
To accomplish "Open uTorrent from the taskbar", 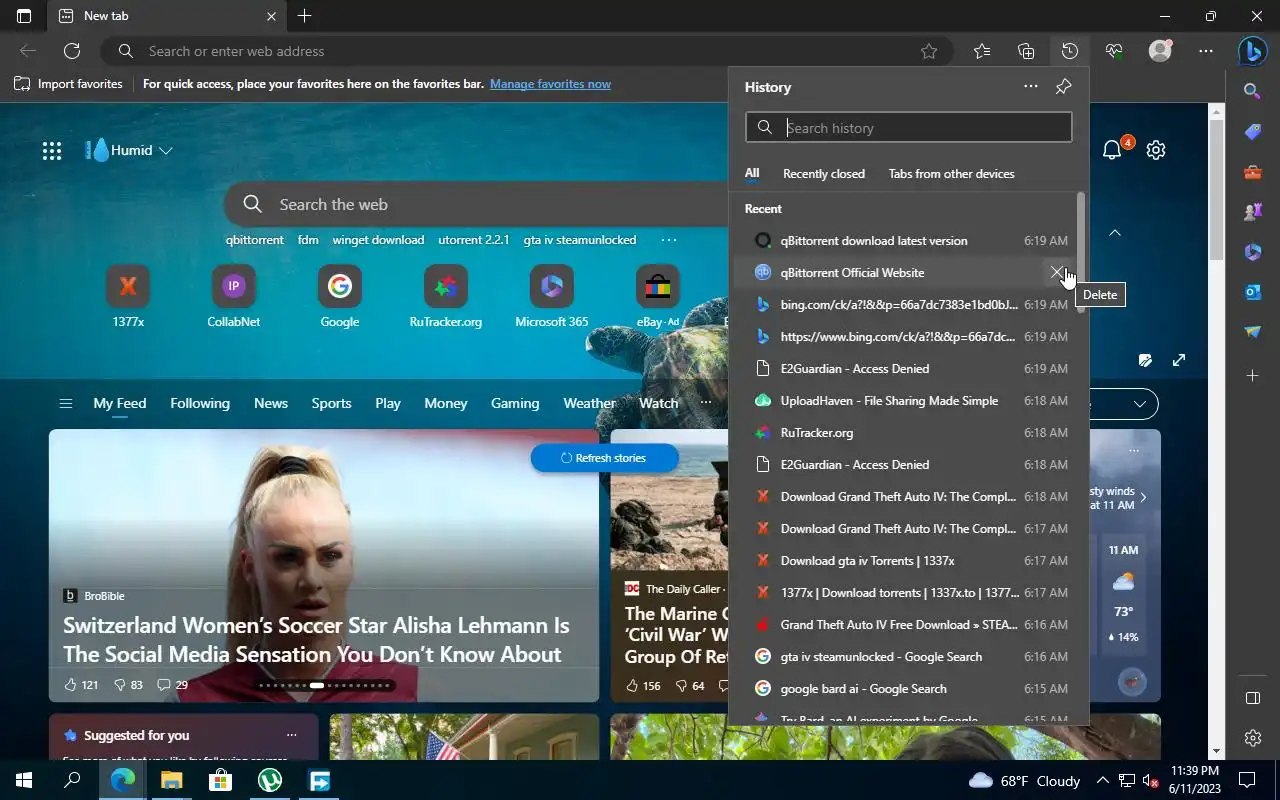I will click(x=270, y=780).
